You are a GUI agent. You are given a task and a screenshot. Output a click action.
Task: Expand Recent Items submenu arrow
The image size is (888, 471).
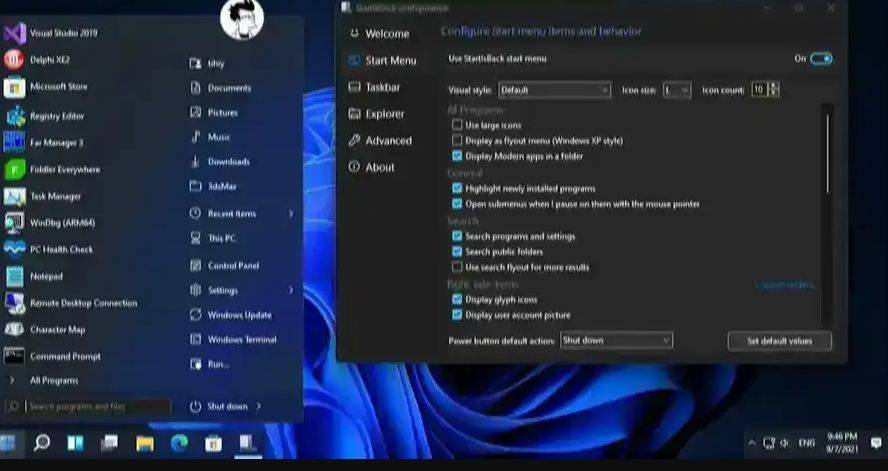pos(291,213)
